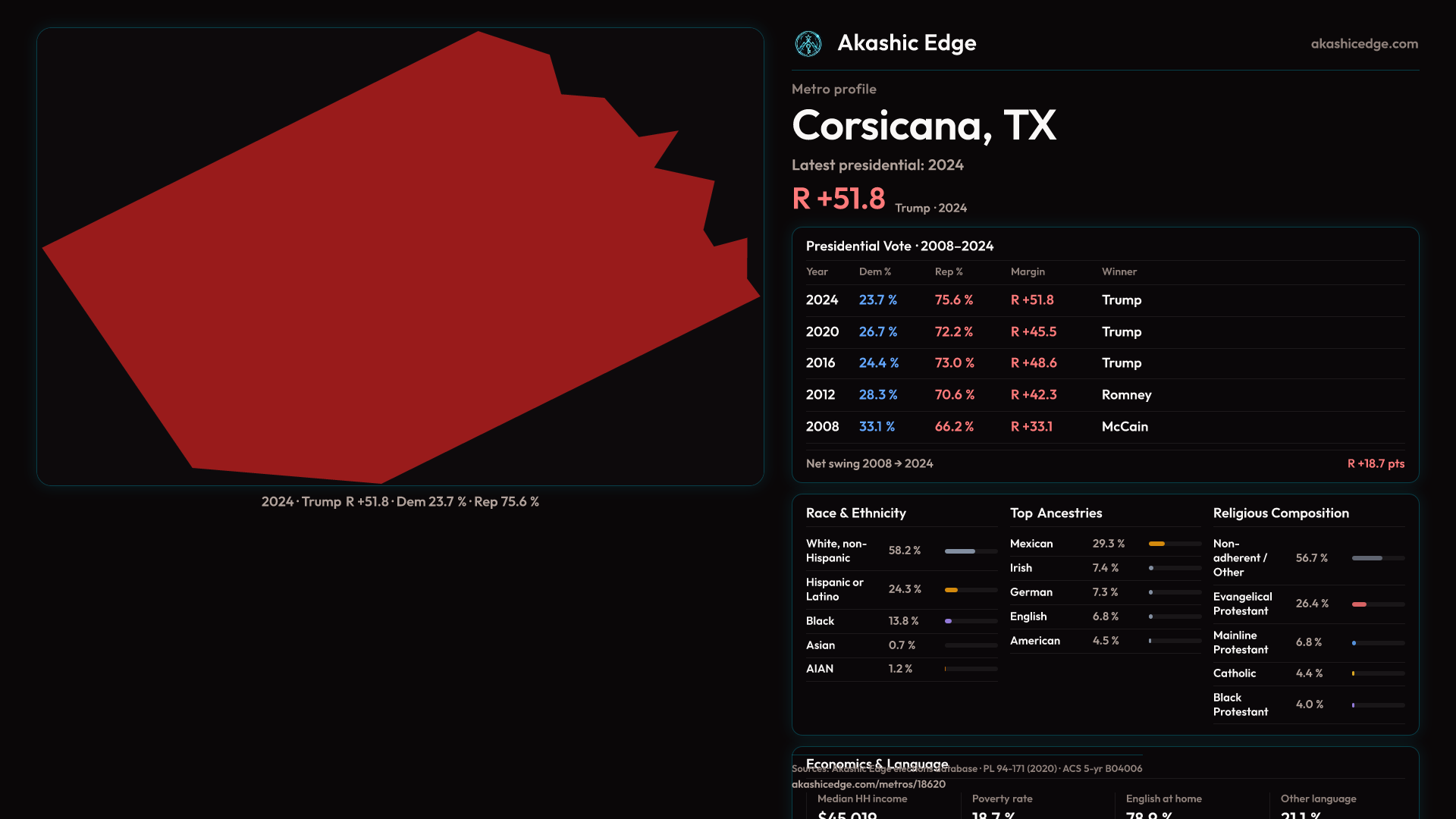The image size is (1456, 819).
Task: Click the Corsicana, TX metro title
Action: tap(924, 125)
